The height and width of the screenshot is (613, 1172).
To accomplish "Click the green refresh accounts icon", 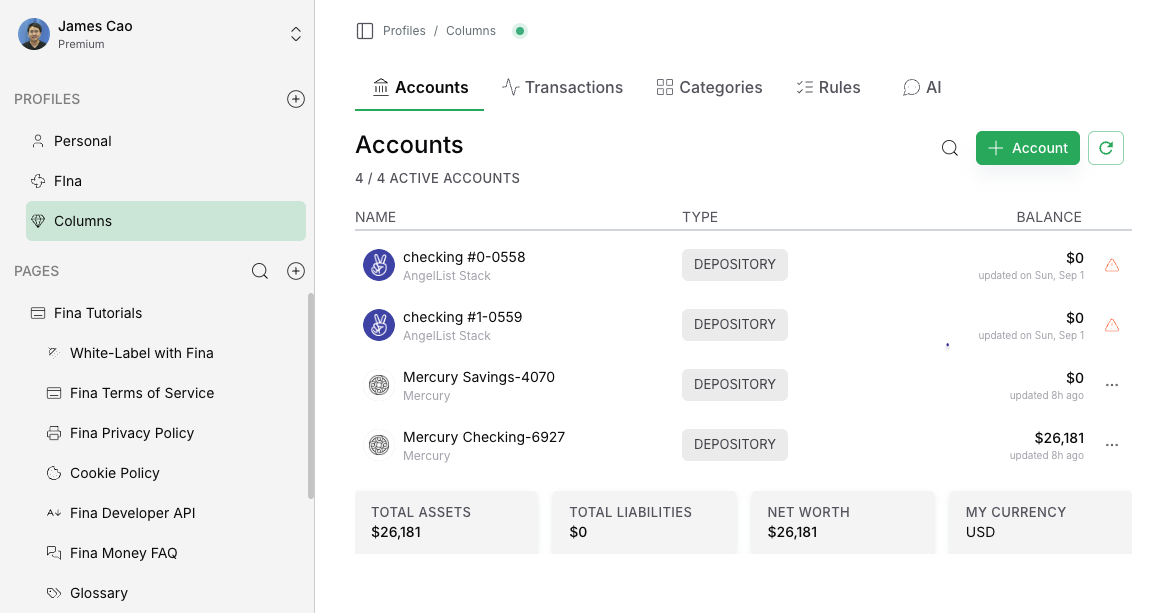I will click(x=1105, y=148).
